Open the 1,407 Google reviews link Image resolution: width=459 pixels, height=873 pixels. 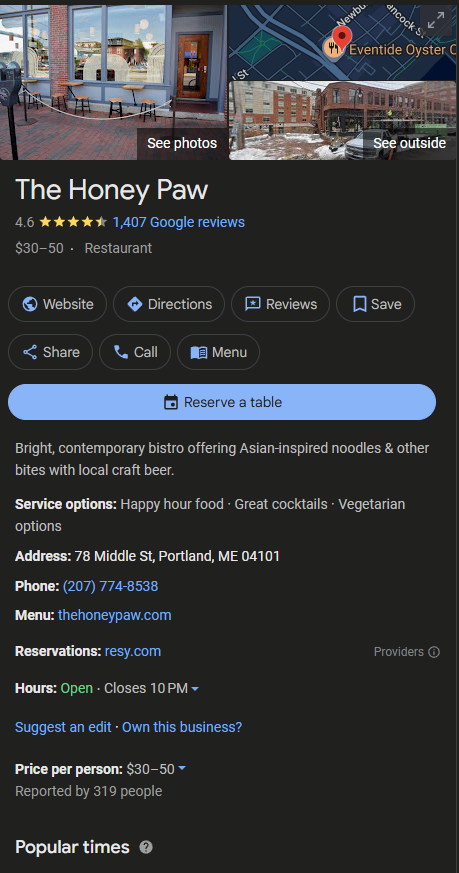click(x=178, y=222)
